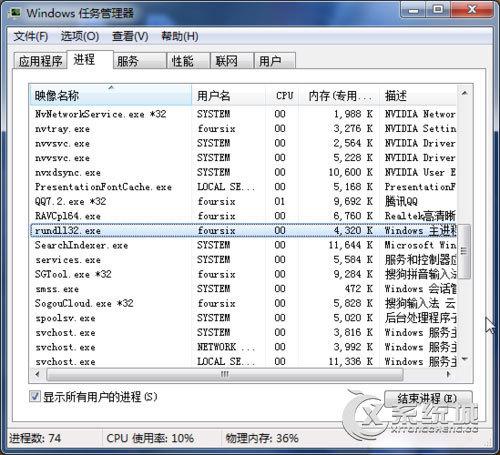Open the 帮助(H) menu

(180, 36)
